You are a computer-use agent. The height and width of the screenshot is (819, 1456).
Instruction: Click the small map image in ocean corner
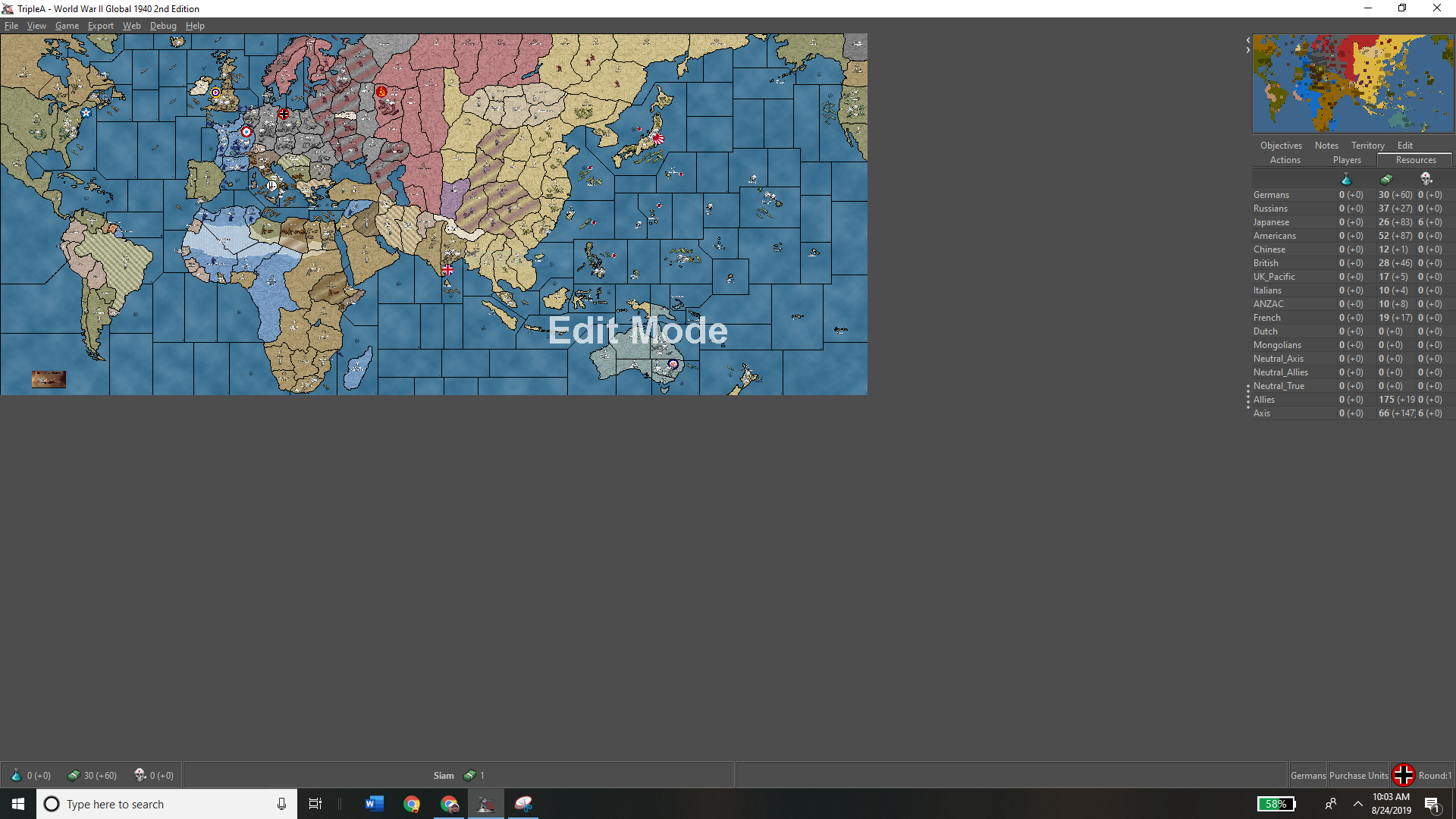(49, 379)
